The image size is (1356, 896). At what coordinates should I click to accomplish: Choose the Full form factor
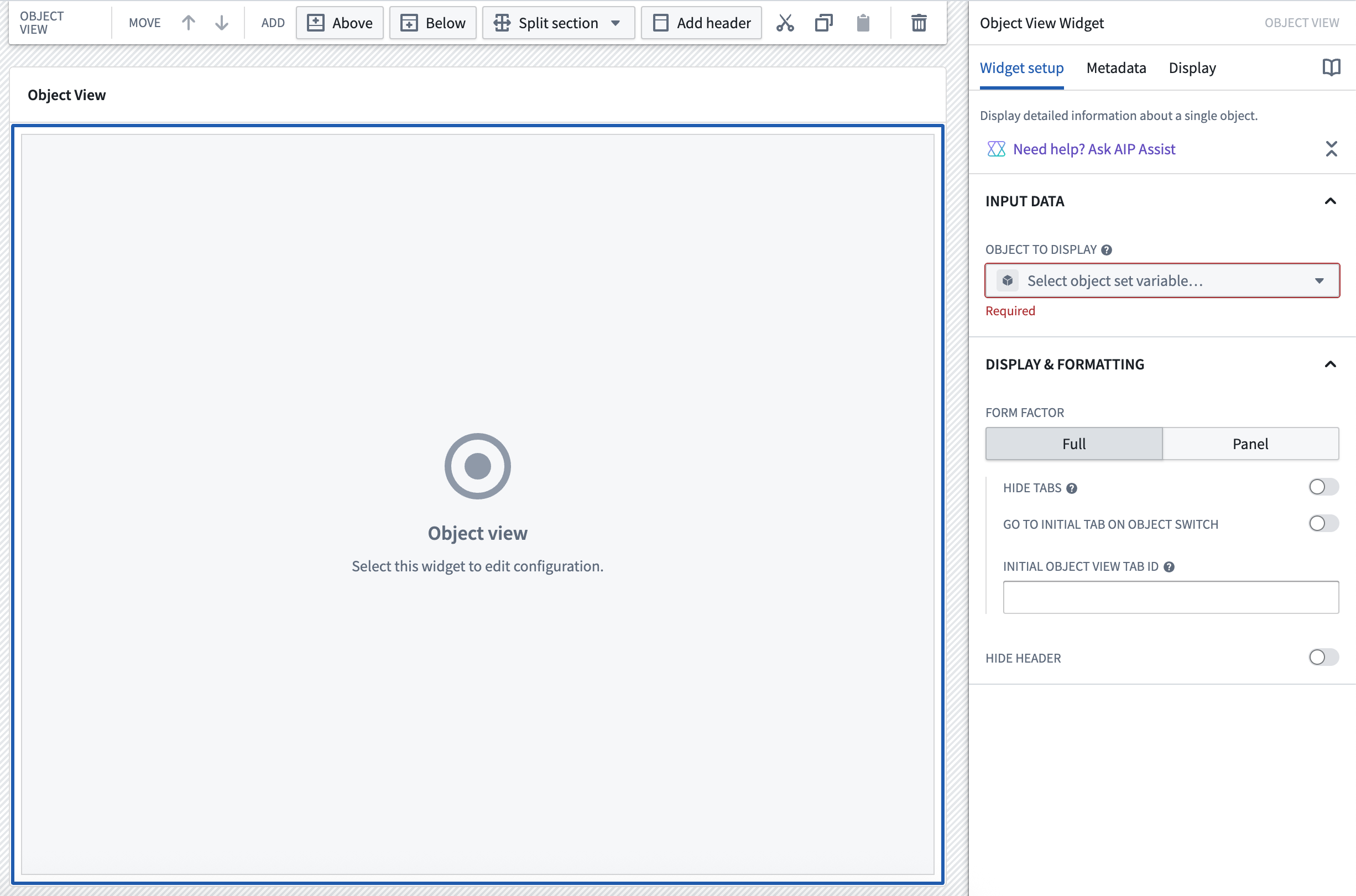click(1074, 444)
